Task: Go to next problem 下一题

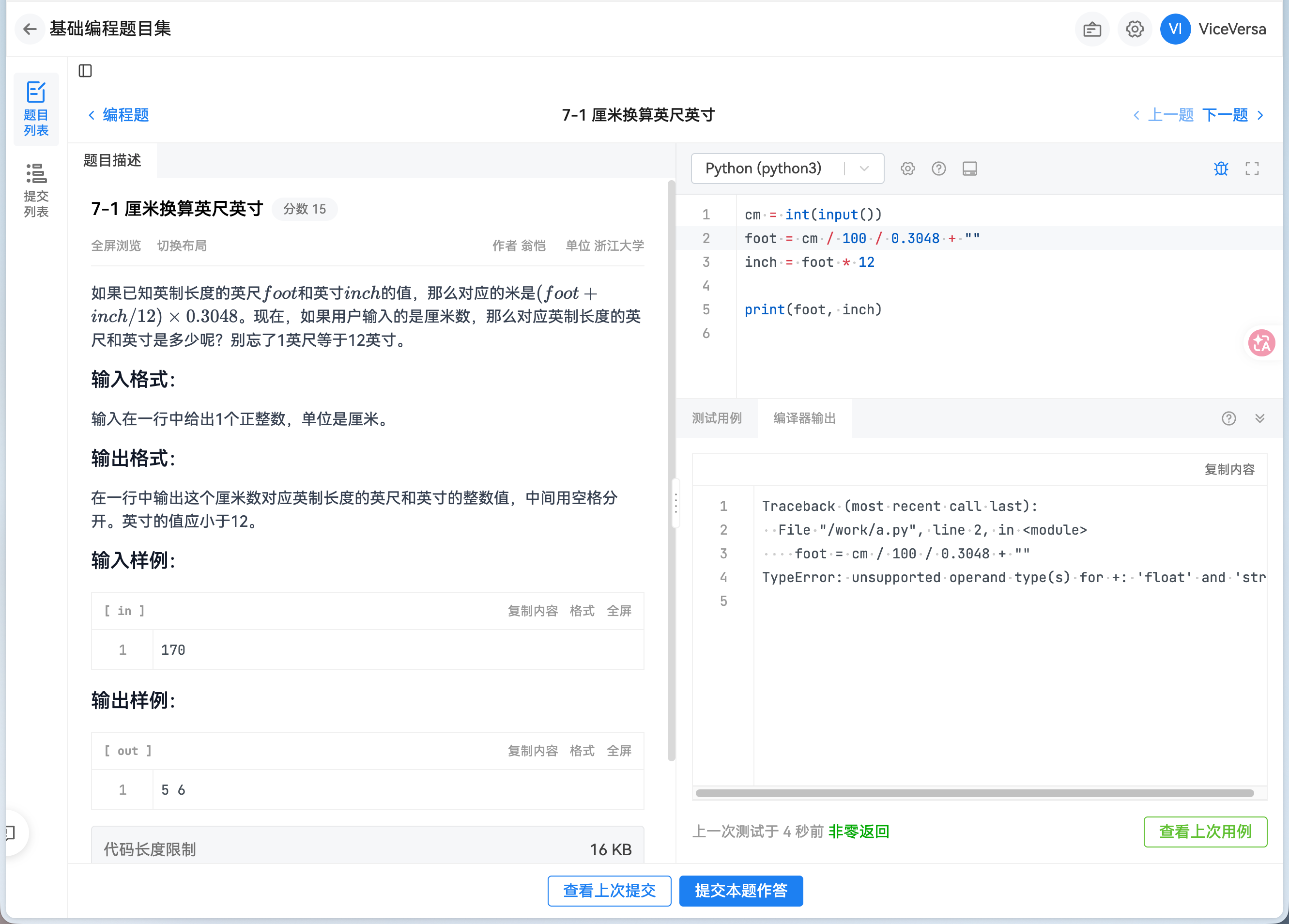Action: (1233, 115)
